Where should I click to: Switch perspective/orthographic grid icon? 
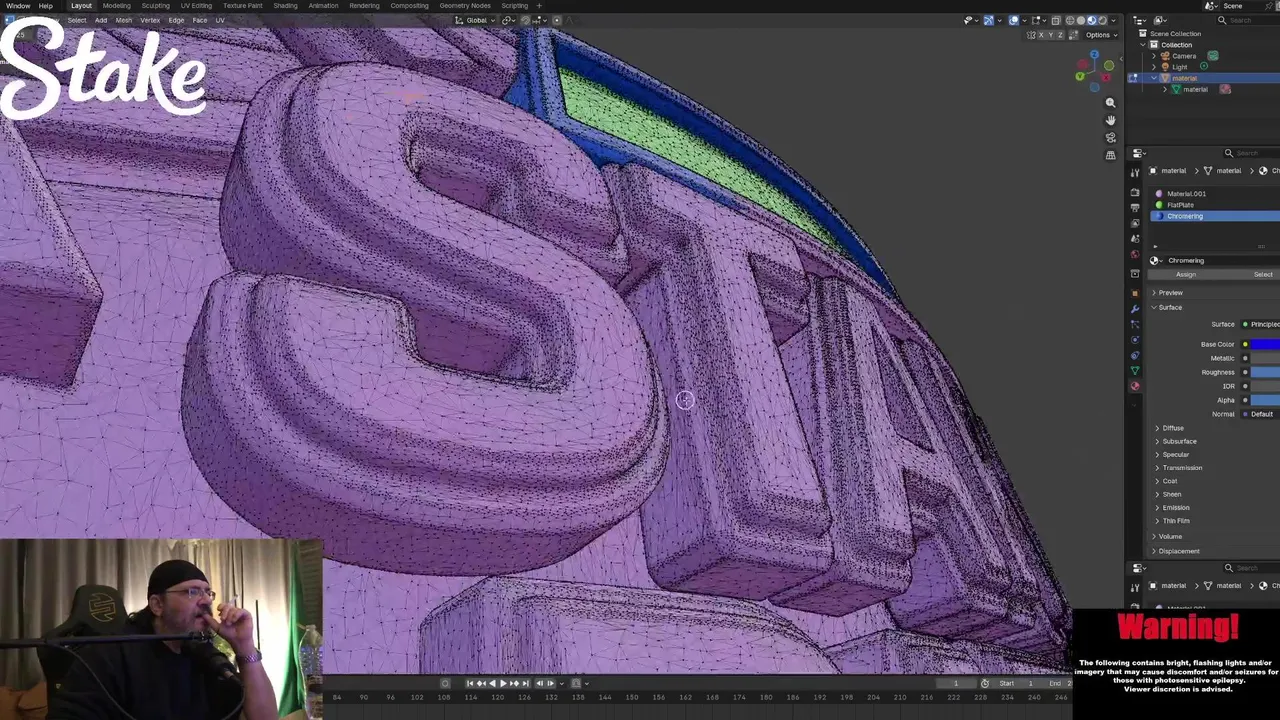1110,155
